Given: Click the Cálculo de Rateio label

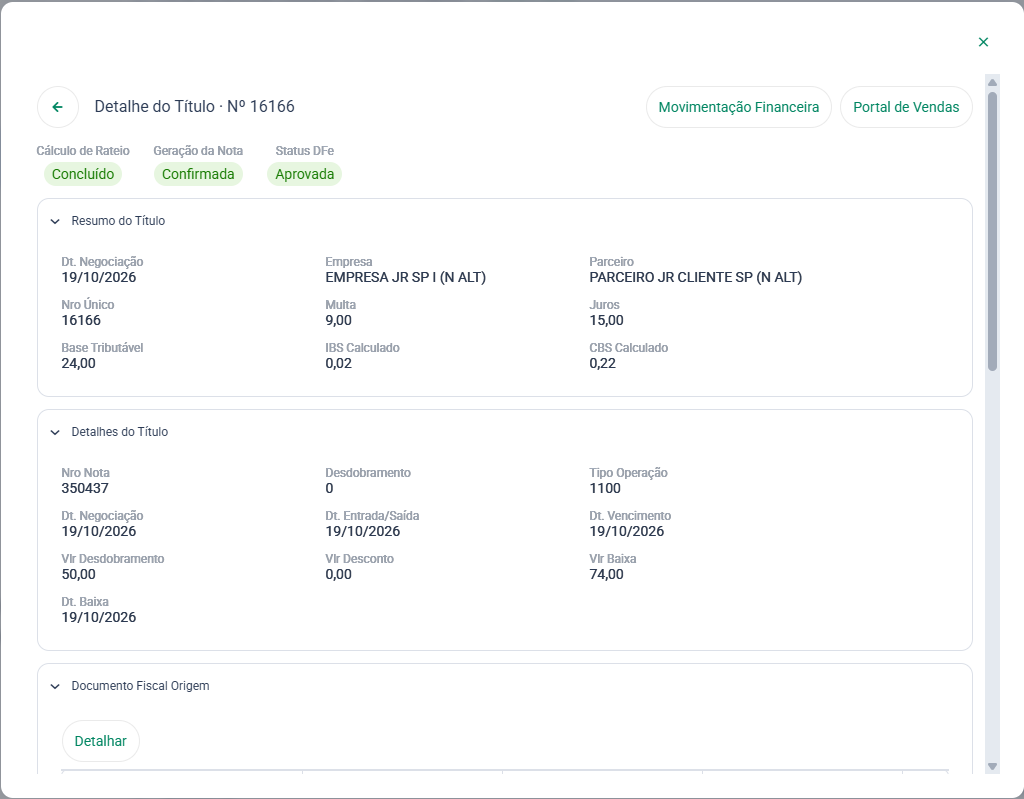Looking at the screenshot, I should (83, 151).
